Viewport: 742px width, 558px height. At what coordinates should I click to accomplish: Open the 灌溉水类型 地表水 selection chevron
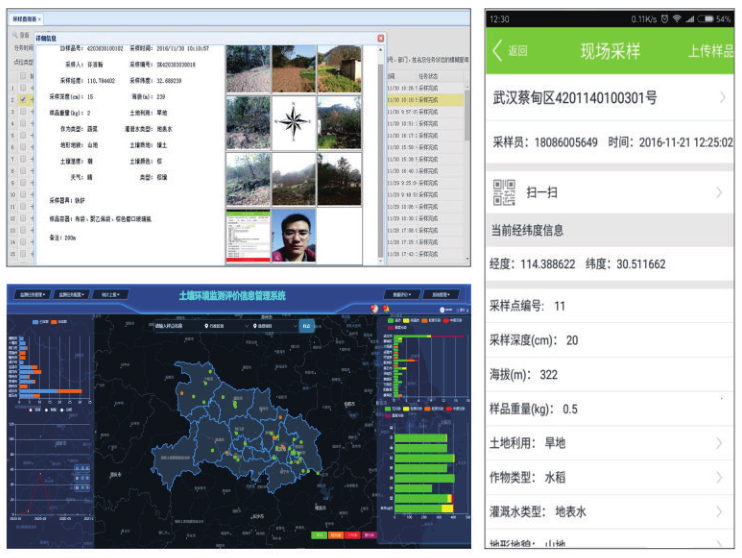719,512
